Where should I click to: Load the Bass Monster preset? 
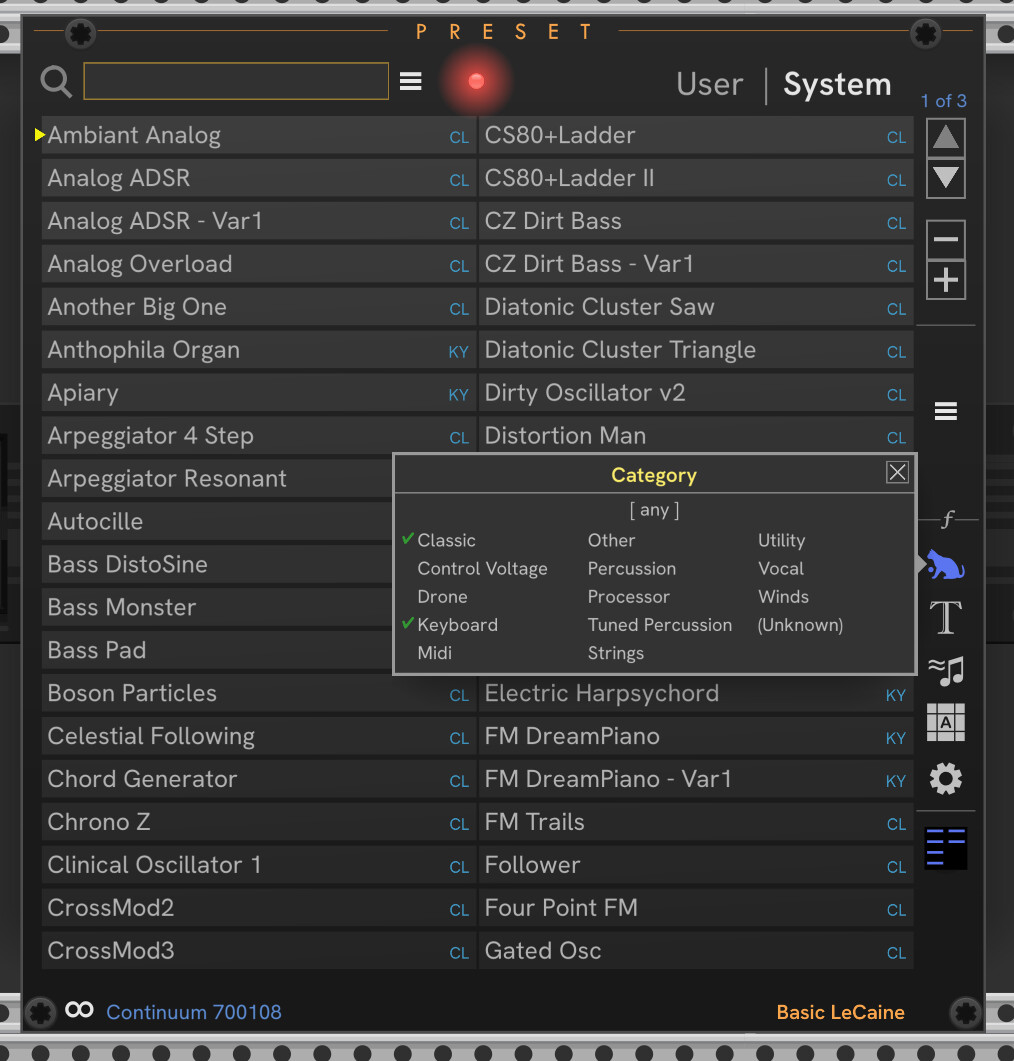[x=122, y=607]
